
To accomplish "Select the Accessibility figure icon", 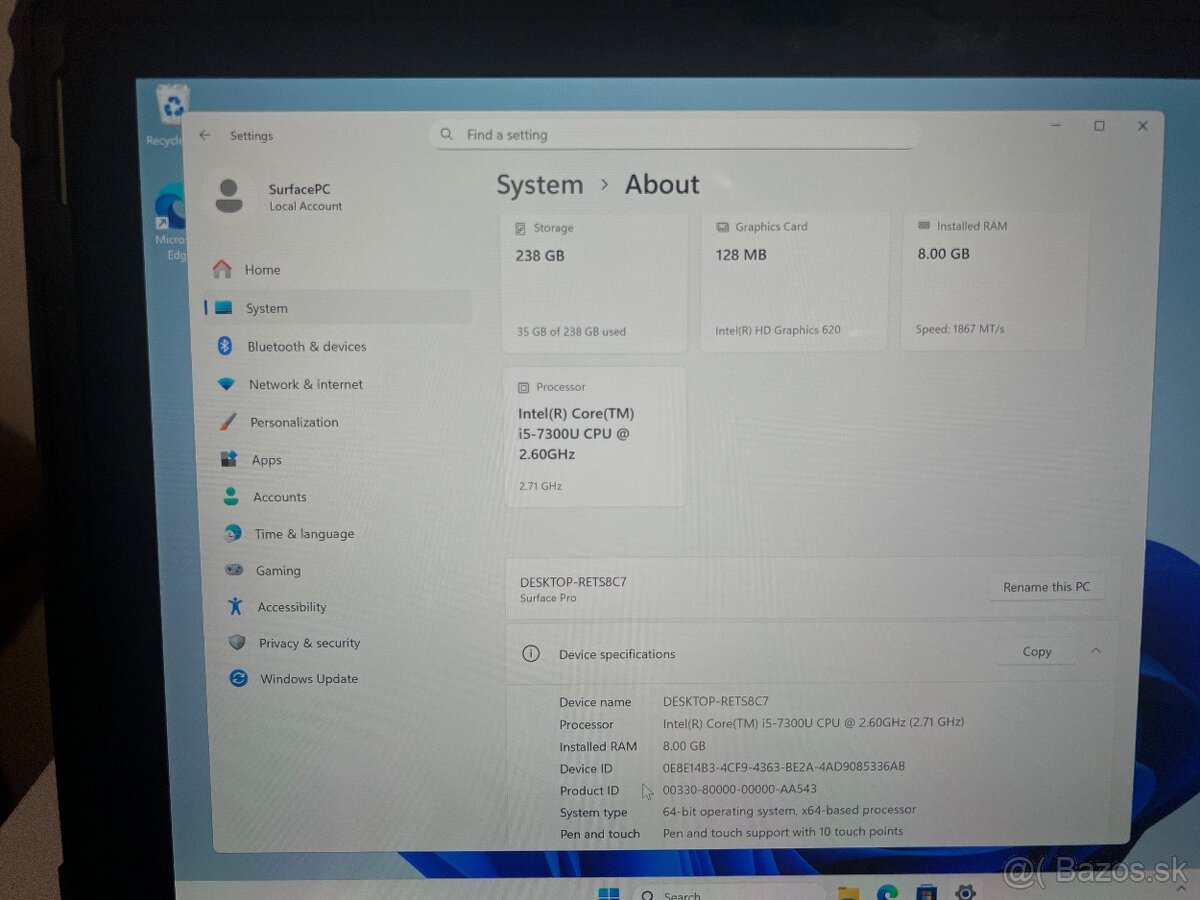I will click(236, 606).
